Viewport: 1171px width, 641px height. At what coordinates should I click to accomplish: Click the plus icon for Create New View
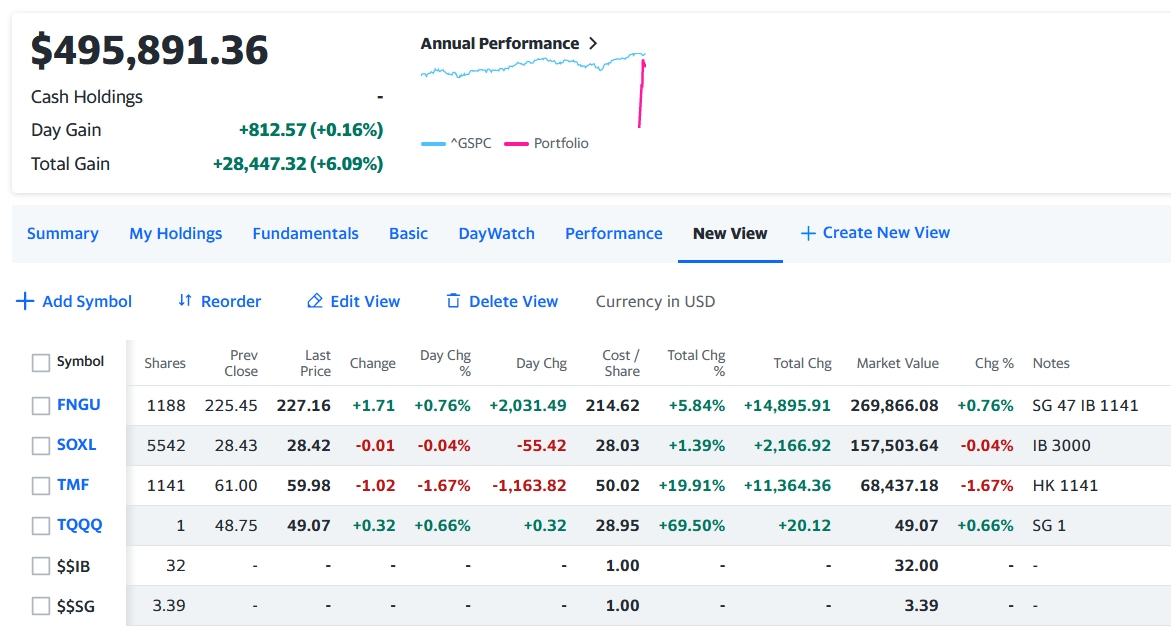[x=808, y=233]
